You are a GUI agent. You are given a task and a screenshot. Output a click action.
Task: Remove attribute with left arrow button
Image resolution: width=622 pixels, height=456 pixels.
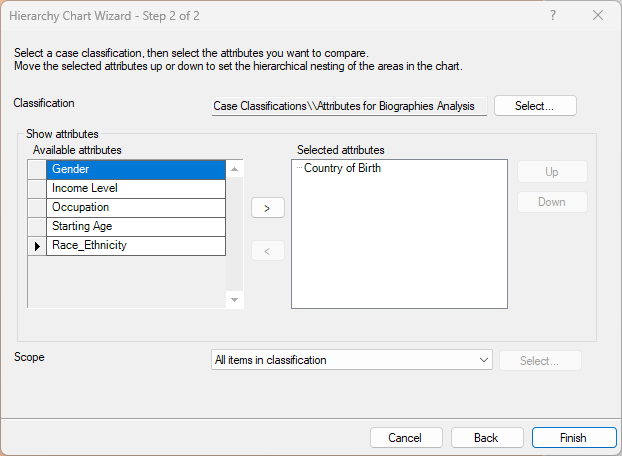(267, 251)
